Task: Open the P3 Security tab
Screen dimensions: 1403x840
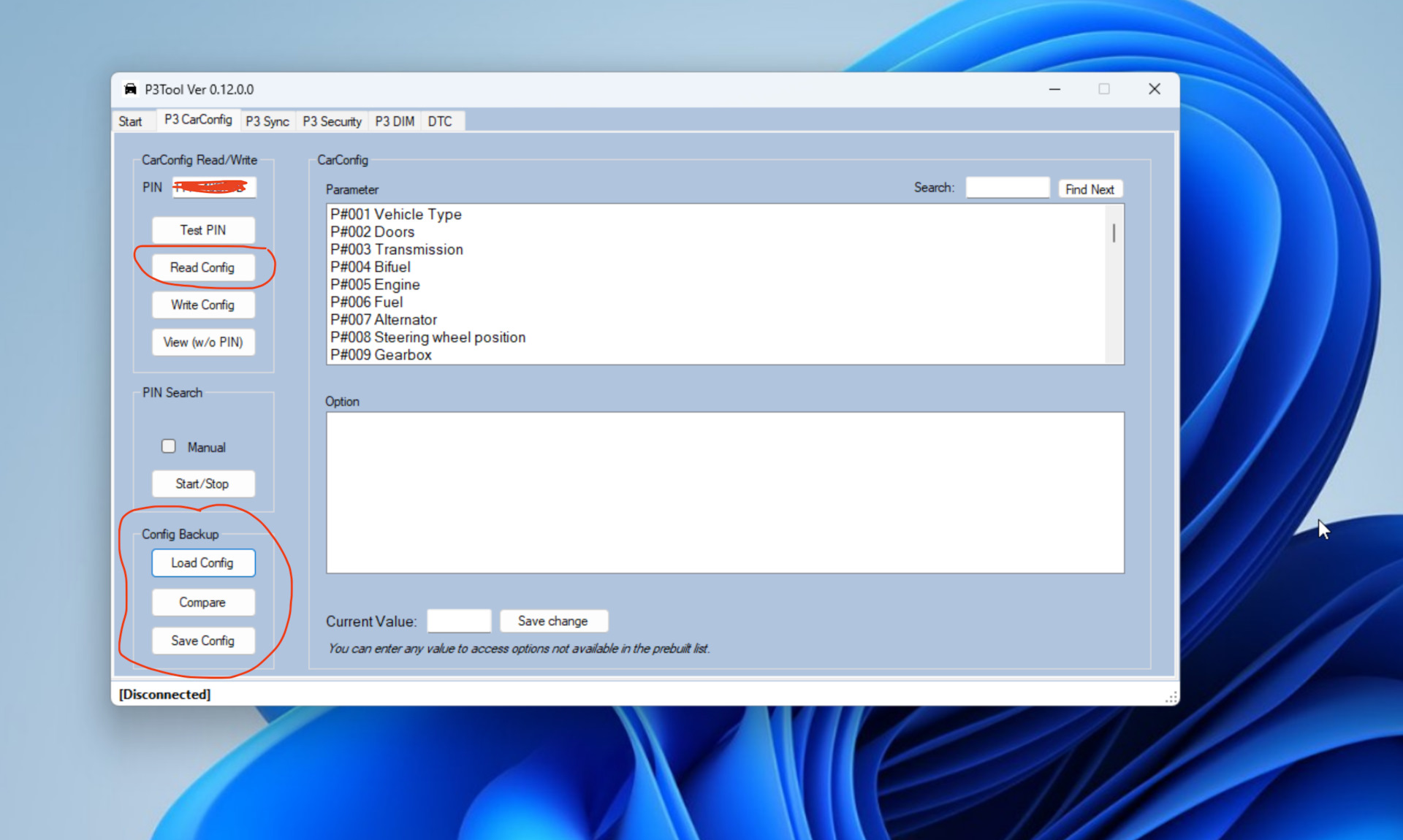Action: pos(332,121)
